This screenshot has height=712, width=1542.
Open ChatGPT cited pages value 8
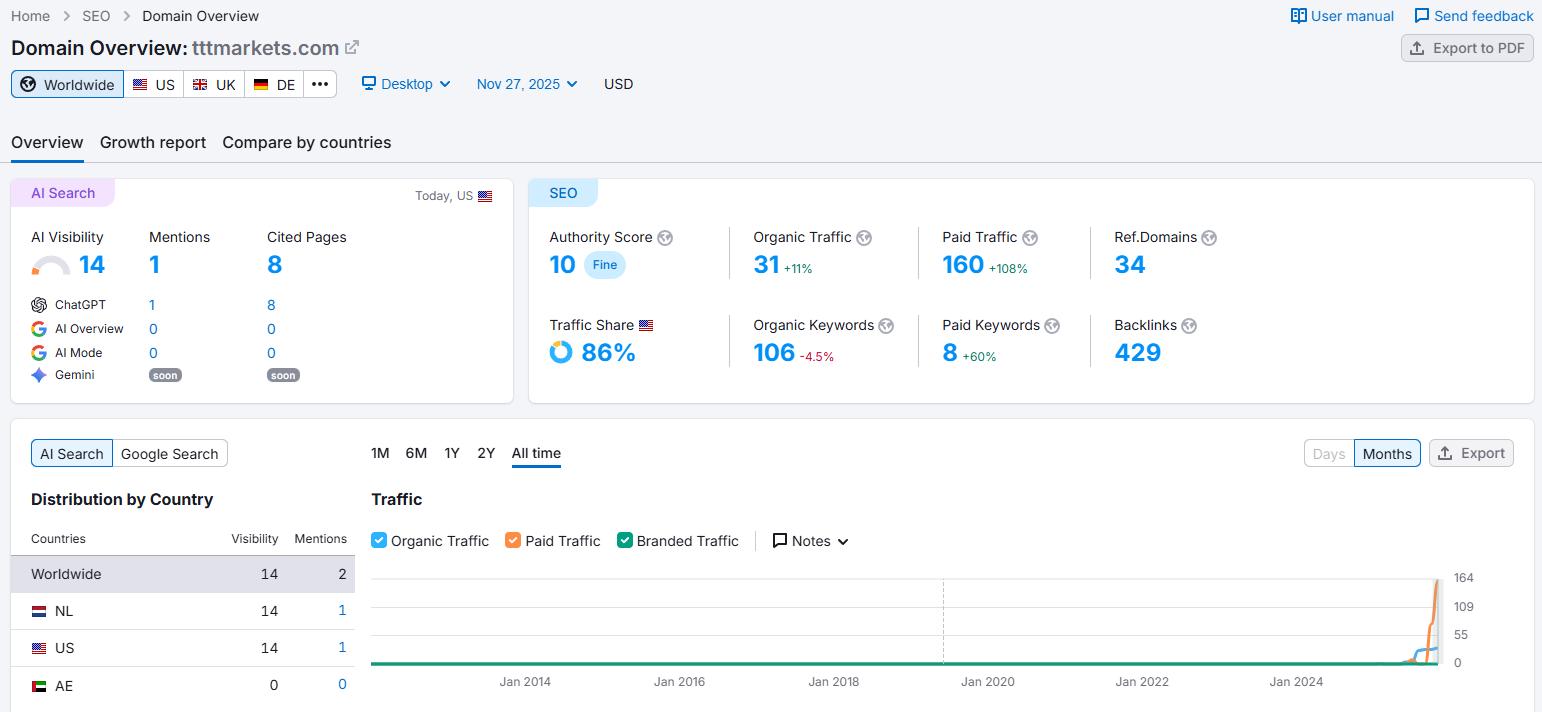(x=271, y=305)
